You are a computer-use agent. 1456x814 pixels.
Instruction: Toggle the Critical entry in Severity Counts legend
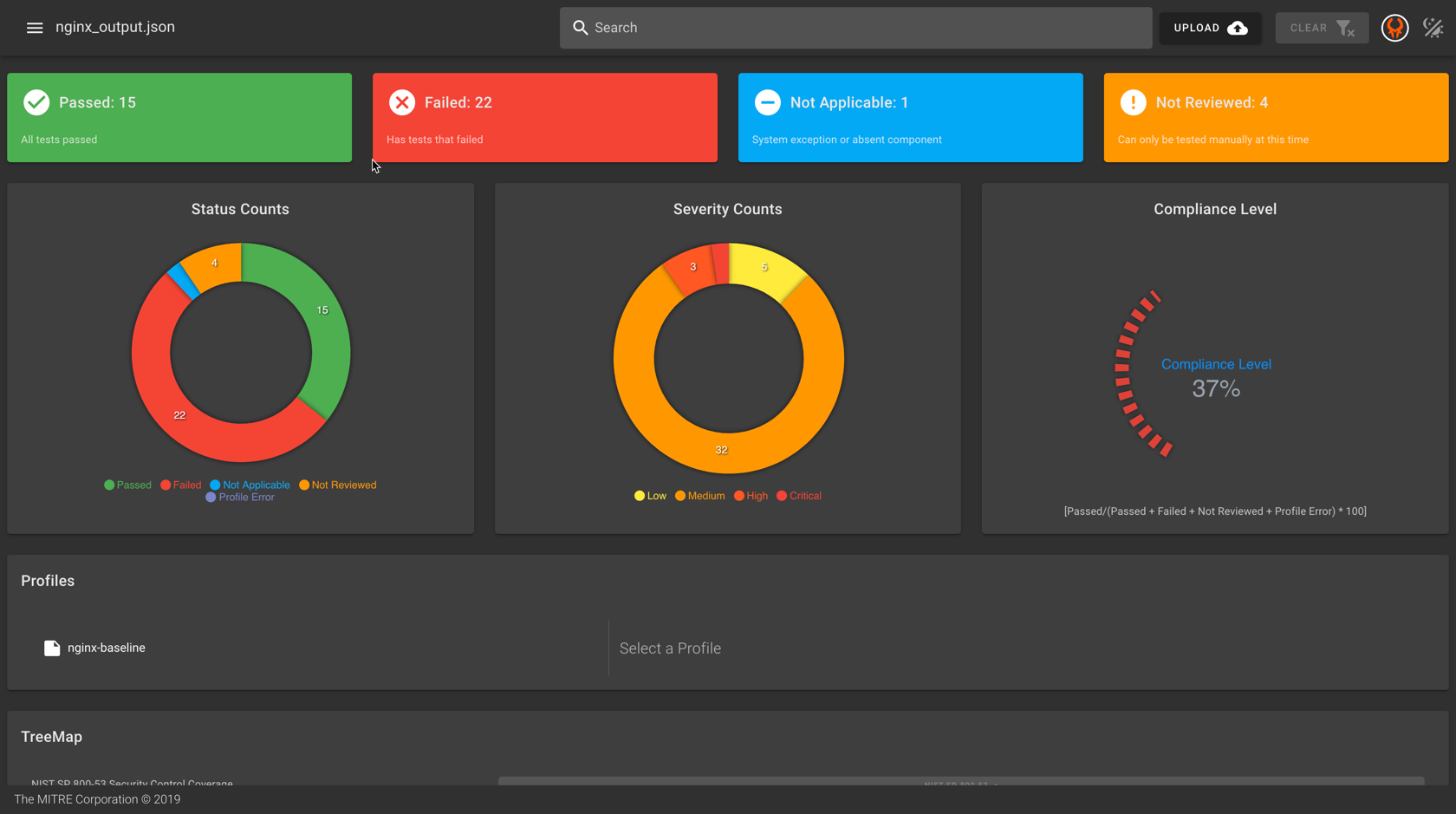[x=798, y=495]
